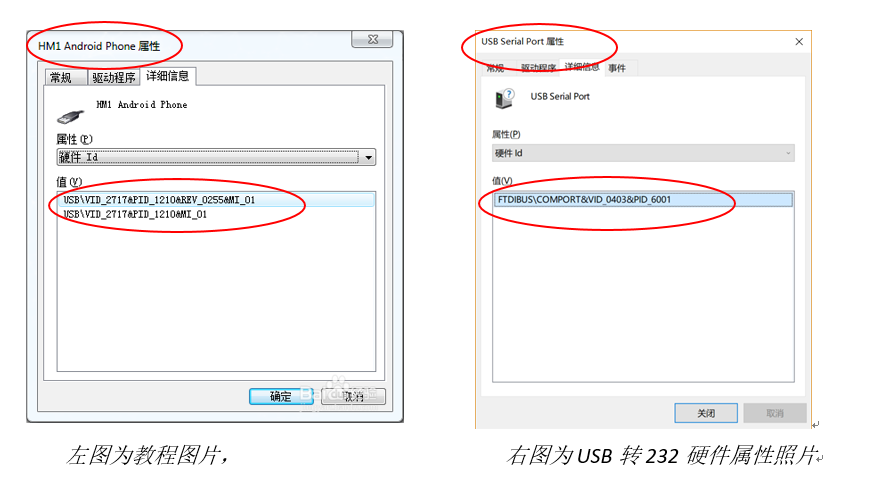
Task: Select 详细信息 tab in HM1 dialog
Action: (167, 76)
